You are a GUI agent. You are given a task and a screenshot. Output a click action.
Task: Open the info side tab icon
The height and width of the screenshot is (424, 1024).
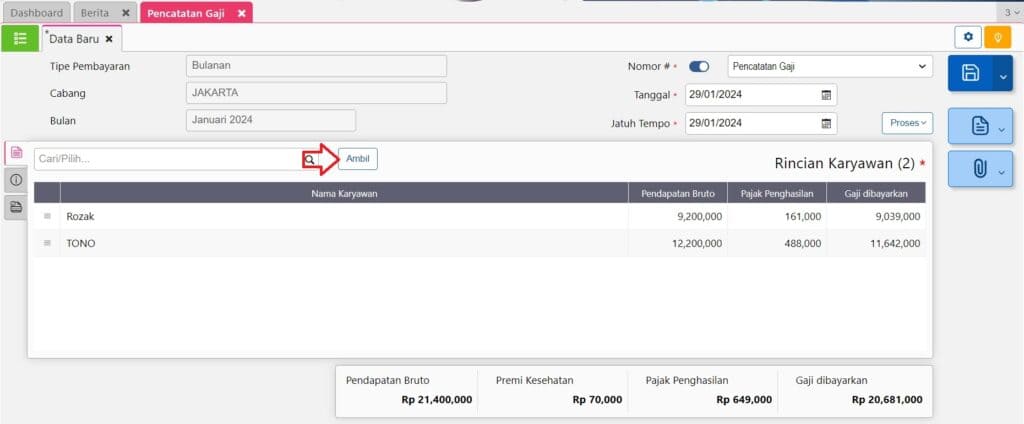pyautogui.click(x=16, y=180)
